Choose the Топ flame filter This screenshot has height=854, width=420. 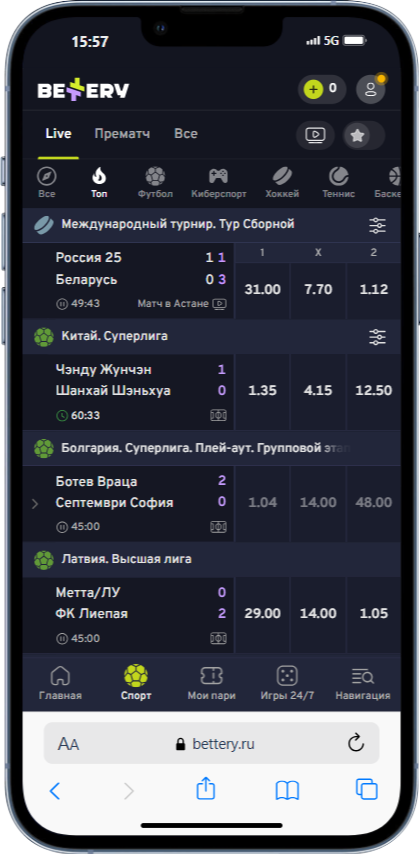coord(99,176)
